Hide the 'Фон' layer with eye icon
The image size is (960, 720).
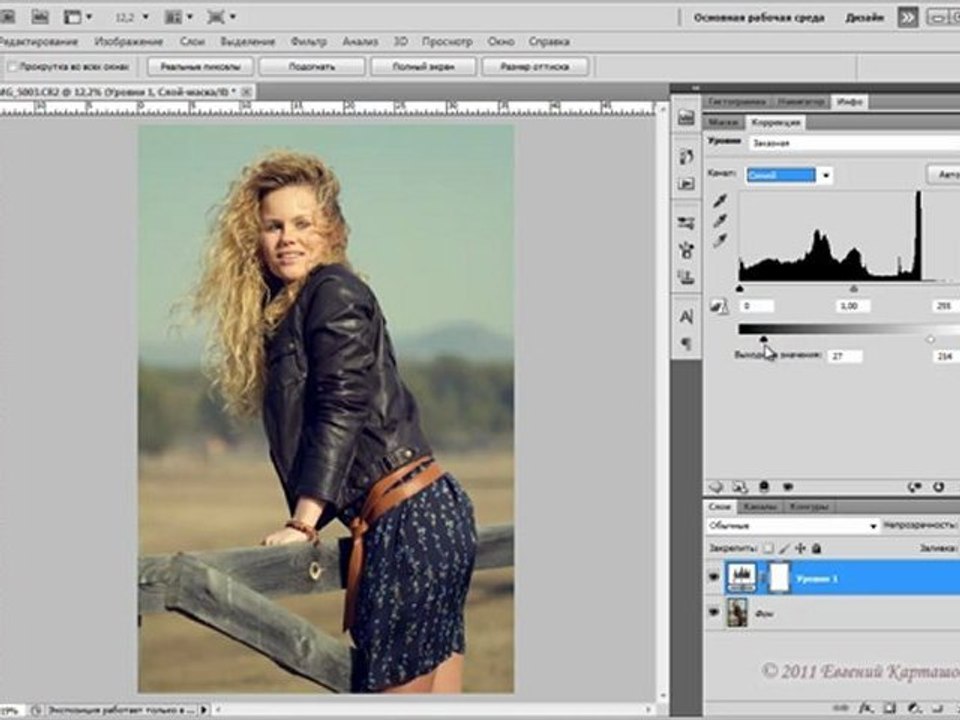[713, 612]
